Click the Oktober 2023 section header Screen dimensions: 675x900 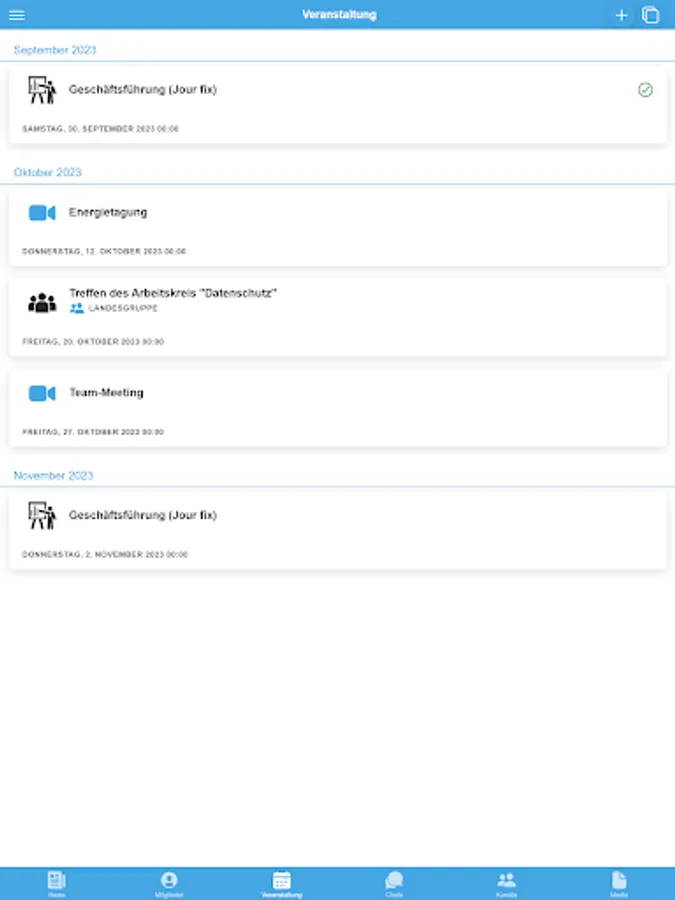pyautogui.click(x=48, y=172)
